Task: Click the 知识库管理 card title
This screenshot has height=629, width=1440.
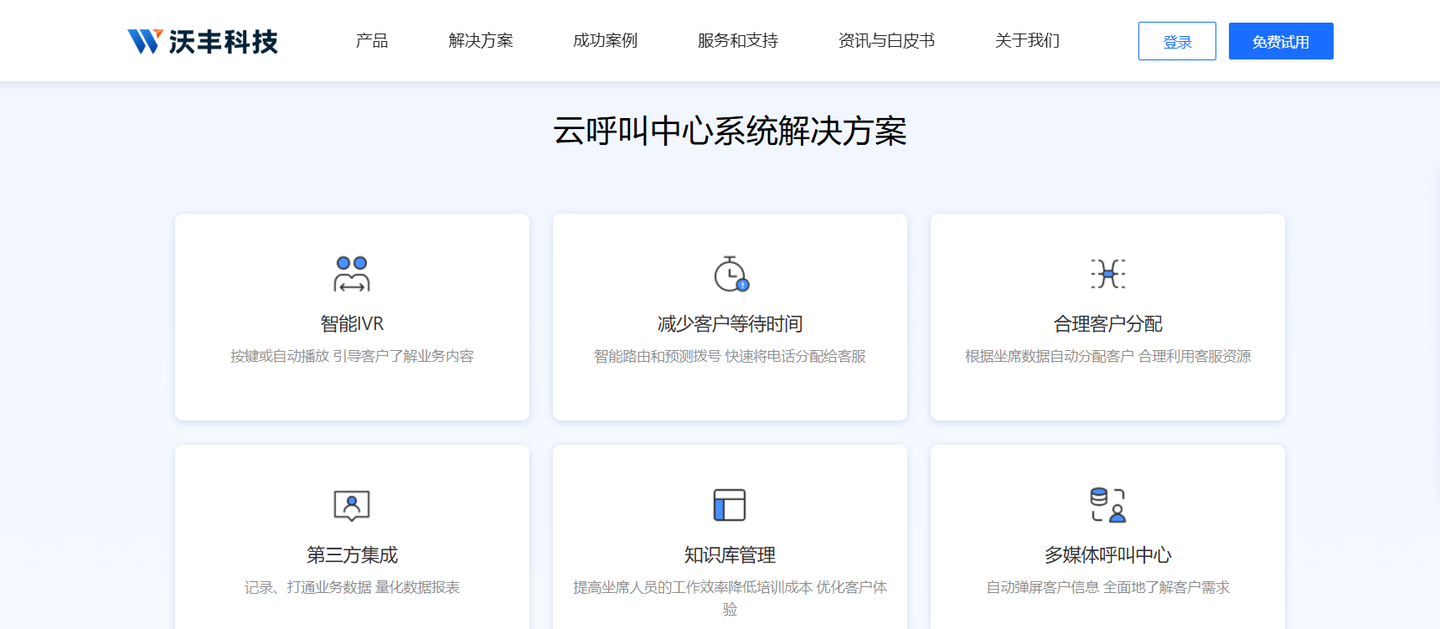Action: (x=730, y=555)
